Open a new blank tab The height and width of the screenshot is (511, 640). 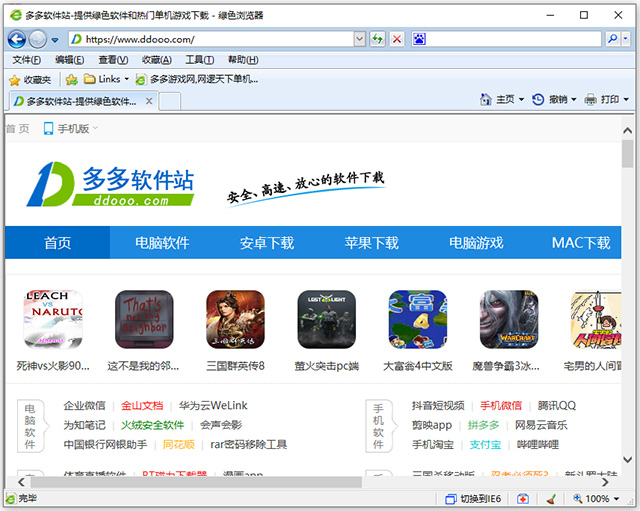pos(170,102)
